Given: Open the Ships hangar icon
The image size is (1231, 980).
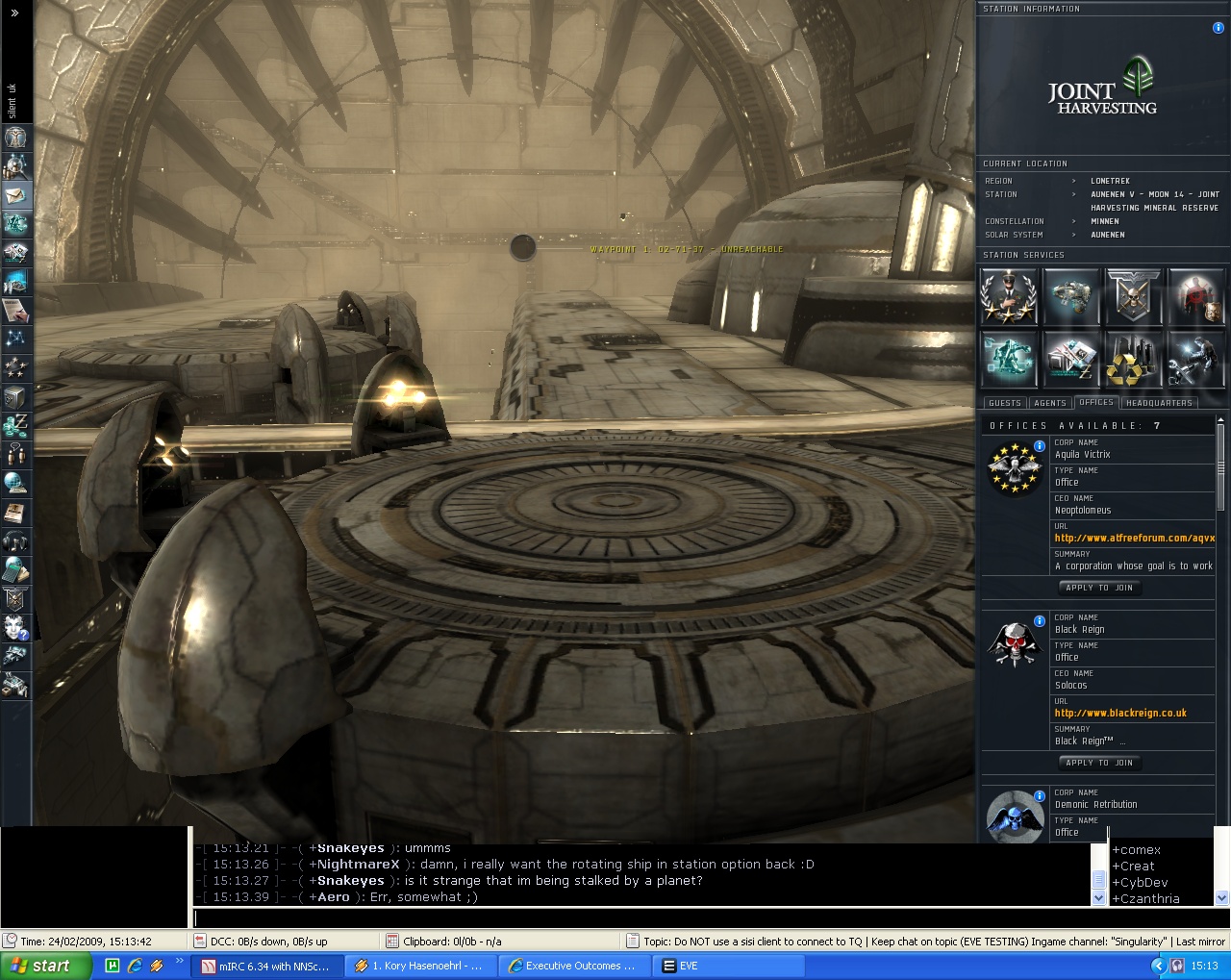Looking at the screenshot, I should pyautogui.click(x=16, y=656).
